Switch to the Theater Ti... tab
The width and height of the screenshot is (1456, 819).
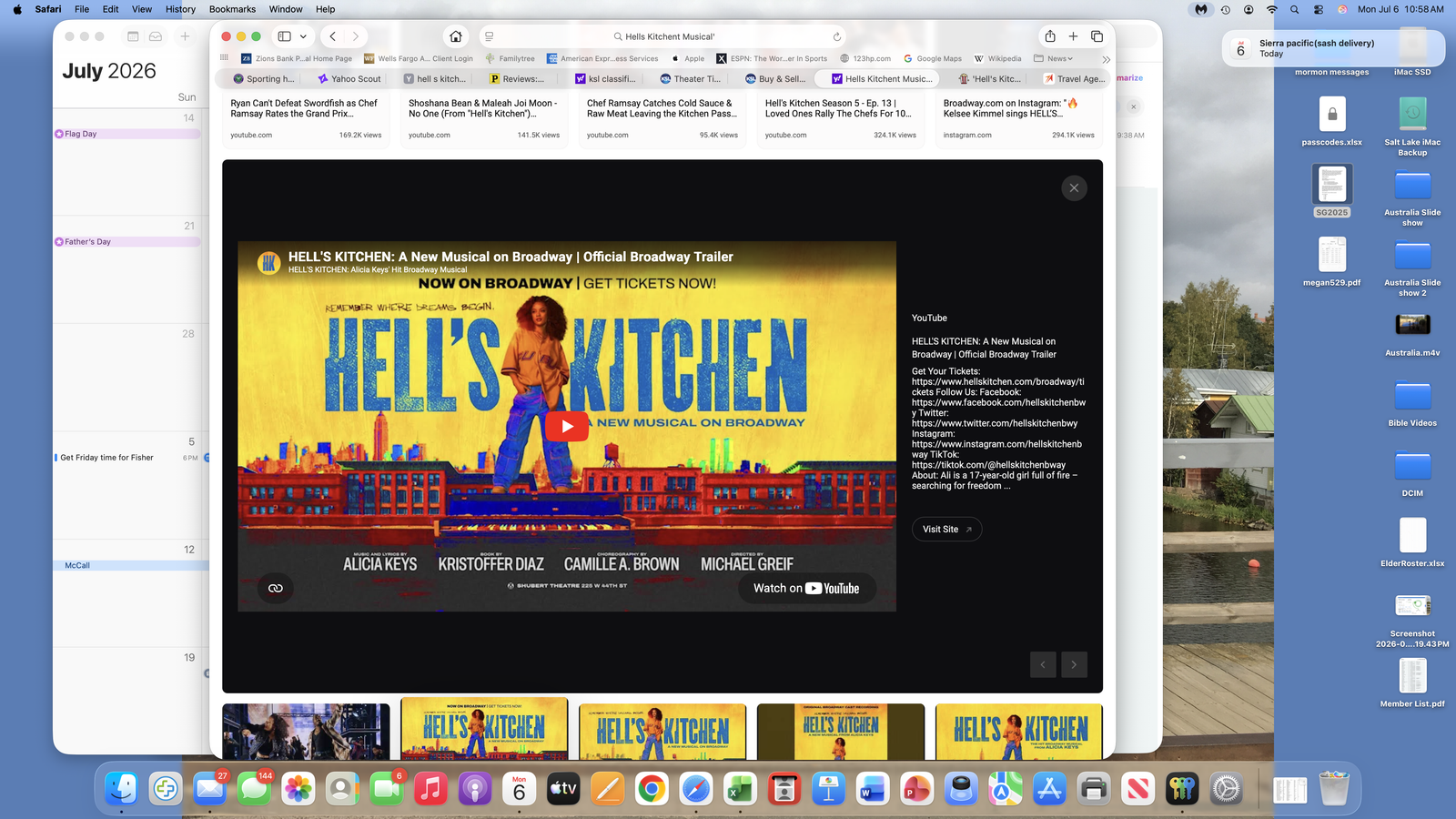coord(691,79)
